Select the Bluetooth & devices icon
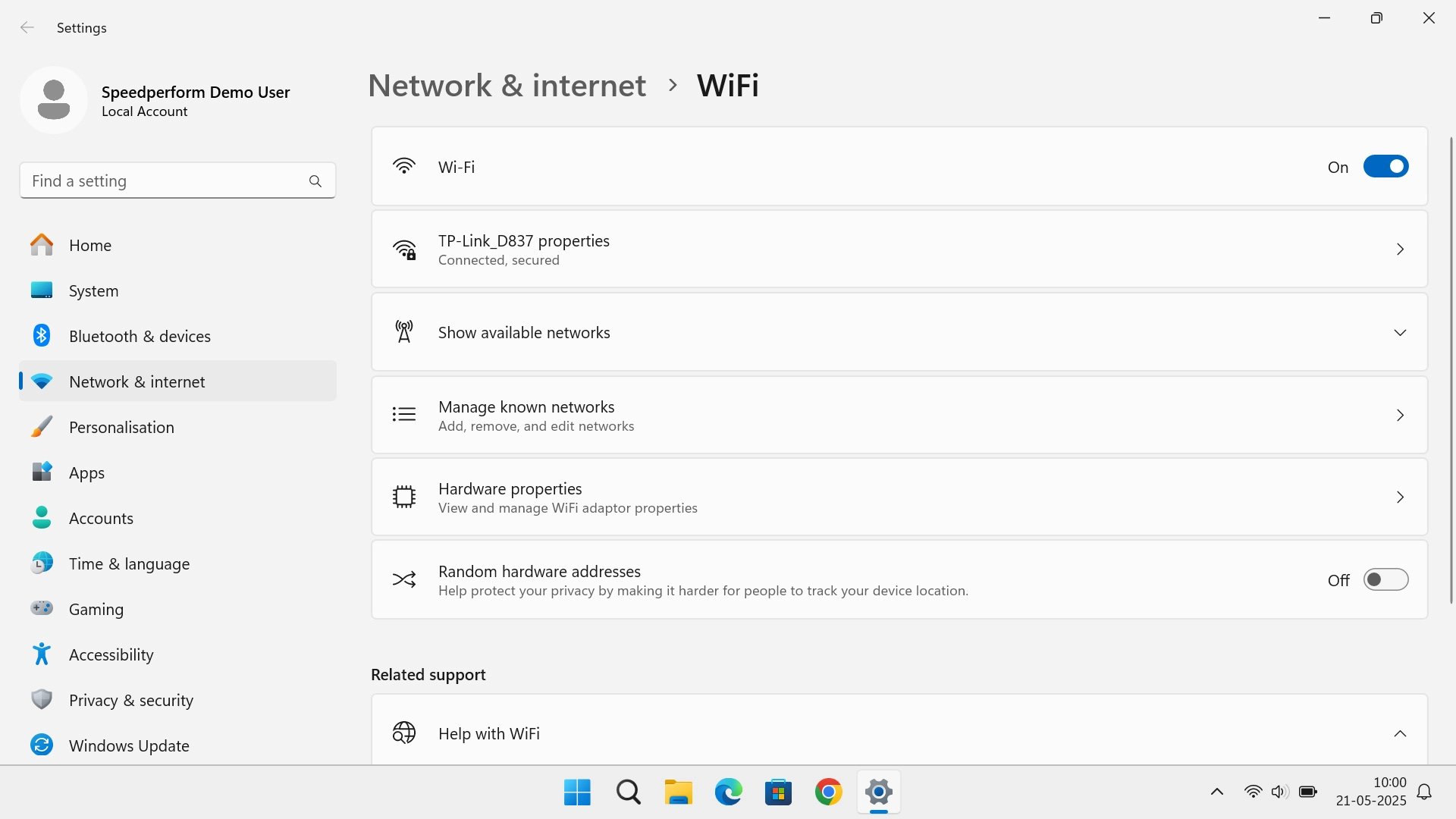The width and height of the screenshot is (1456, 819). coord(41,335)
